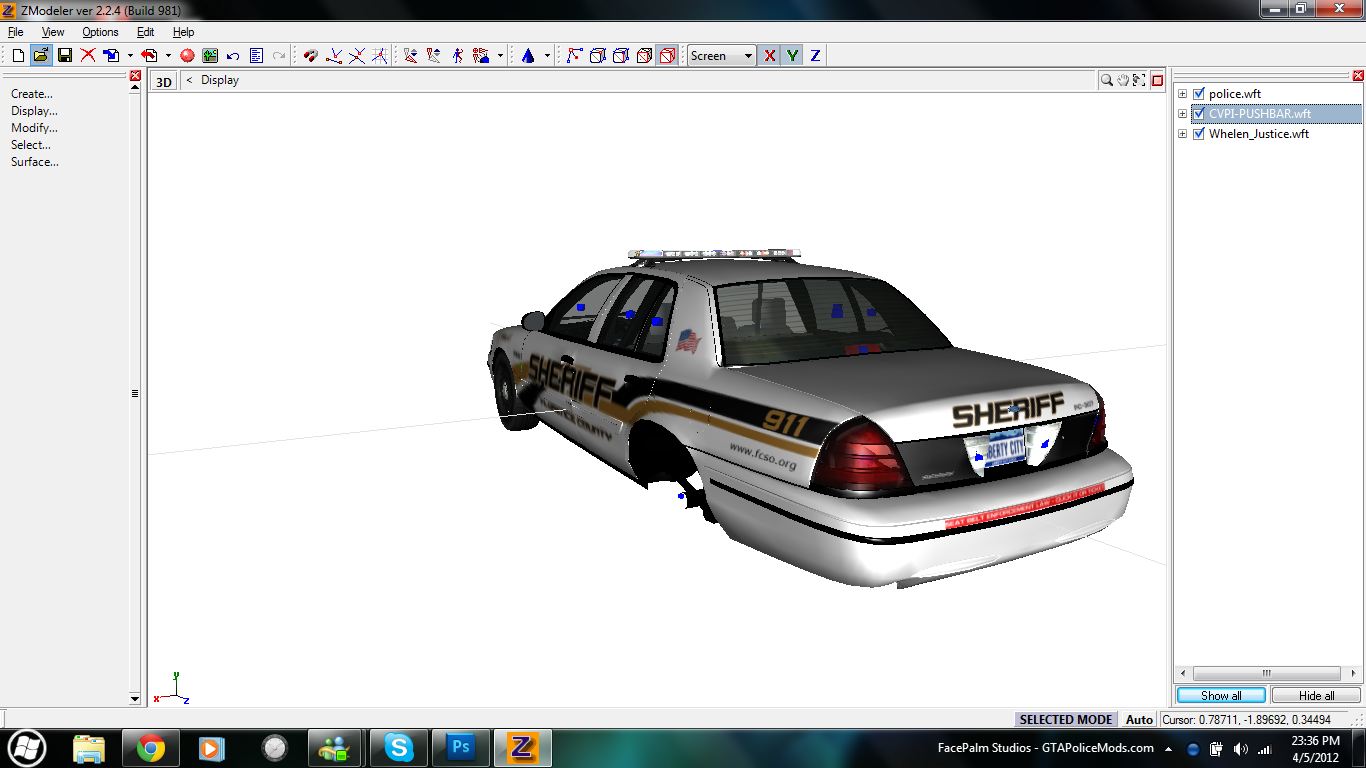Screen dimensions: 1366x768
Task: Click the Save file toolbar icon
Action: tap(64, 56)
